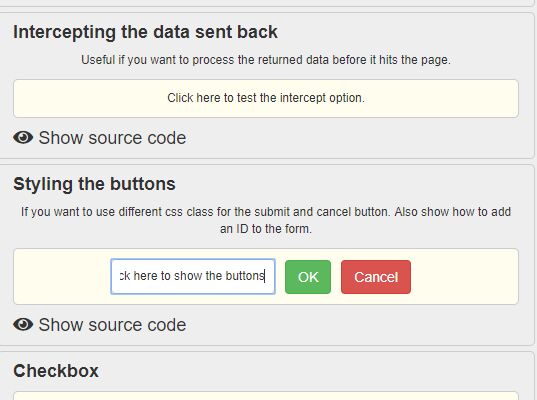The width and height of the screenshot is (537, 400).
Task: Click the 'Checkbox' section heading
Action: [x=56, y=371]
